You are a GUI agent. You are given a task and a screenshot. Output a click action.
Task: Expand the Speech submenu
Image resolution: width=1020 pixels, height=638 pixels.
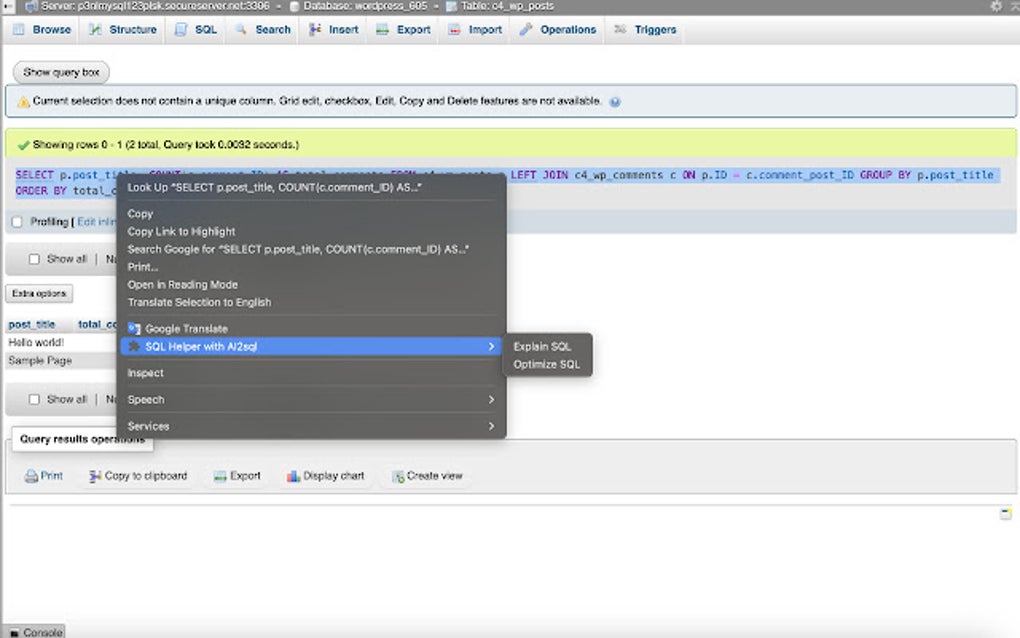146,399
